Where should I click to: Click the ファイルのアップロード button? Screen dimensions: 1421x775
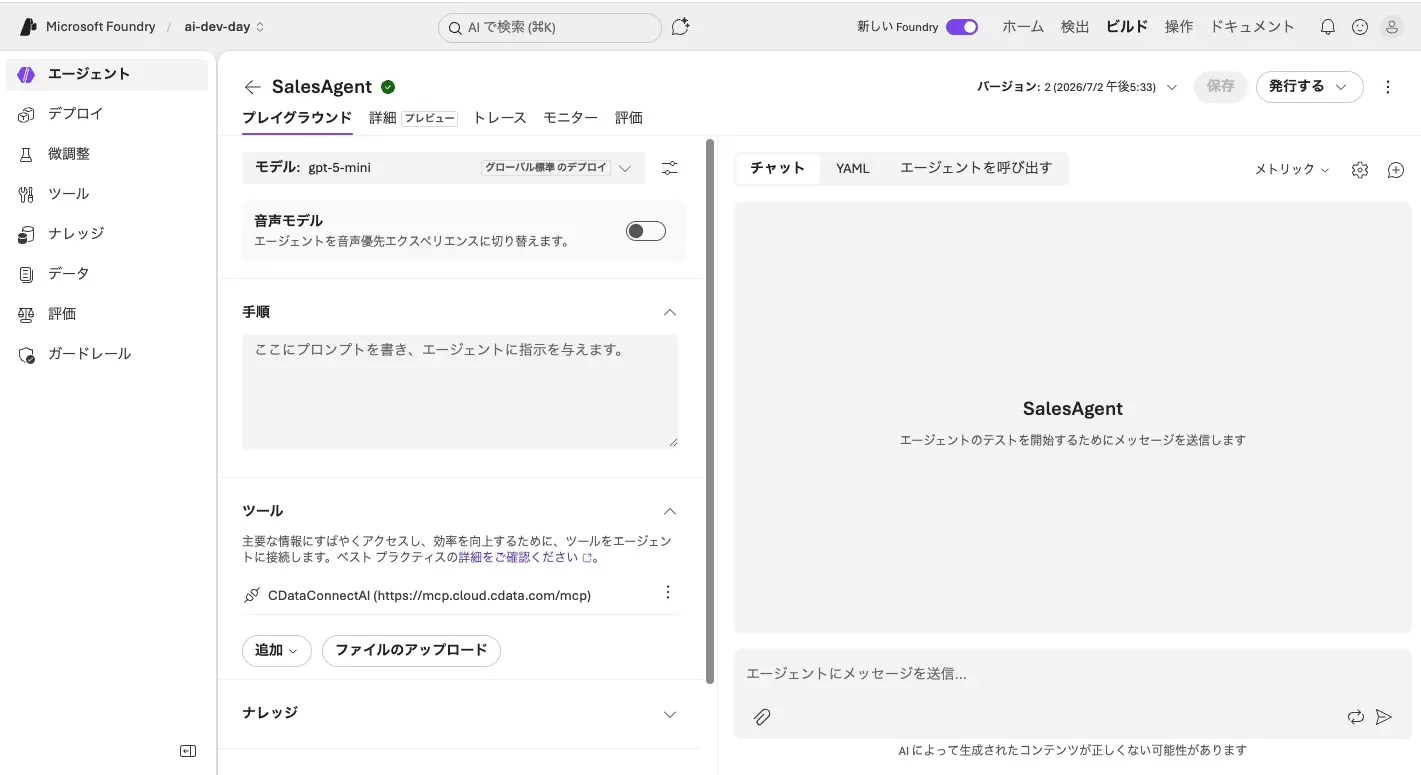click(x=411, y=650)
